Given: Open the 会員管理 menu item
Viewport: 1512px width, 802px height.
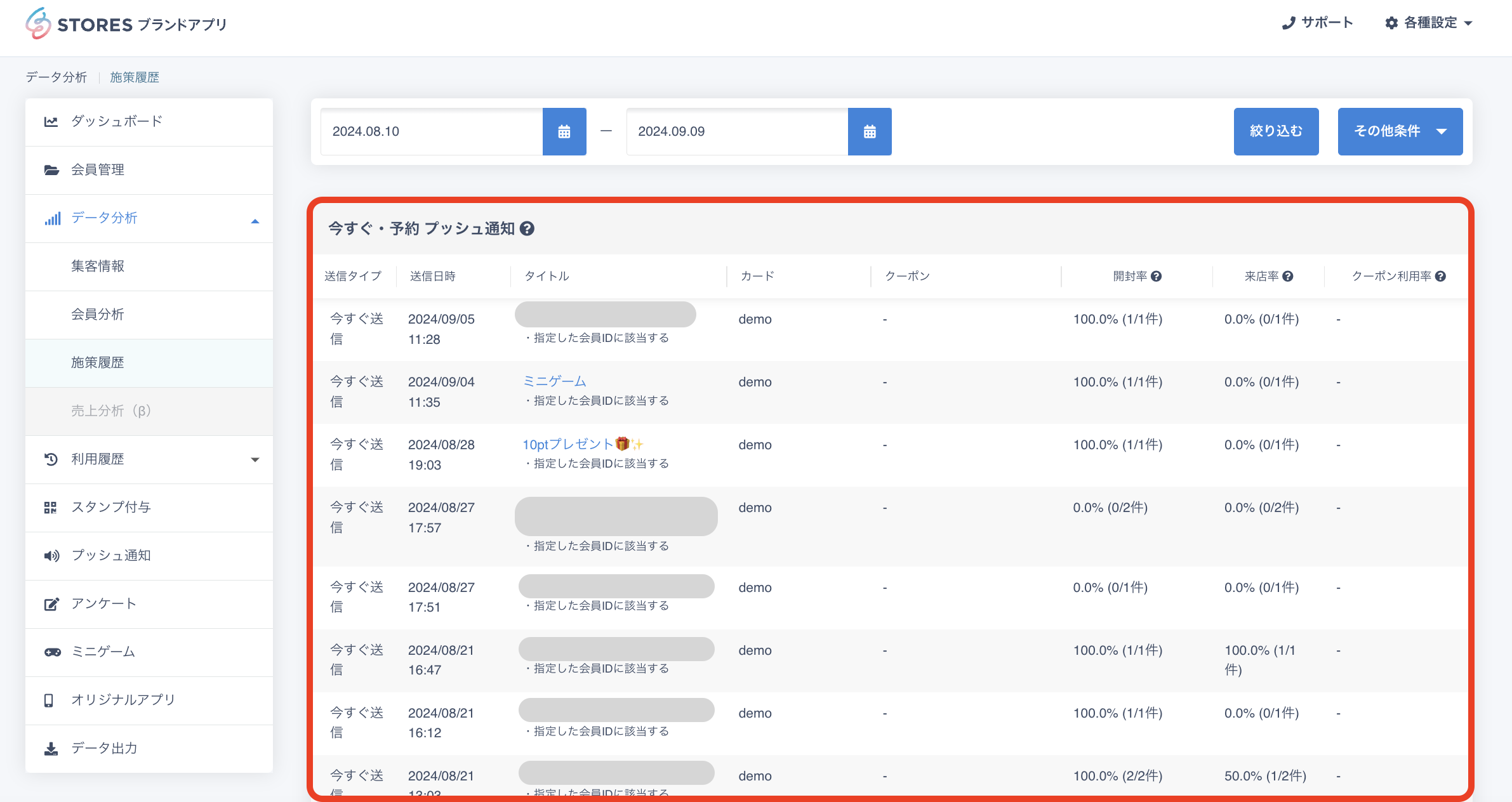Looking at the screenshot, I should (149, 170).
